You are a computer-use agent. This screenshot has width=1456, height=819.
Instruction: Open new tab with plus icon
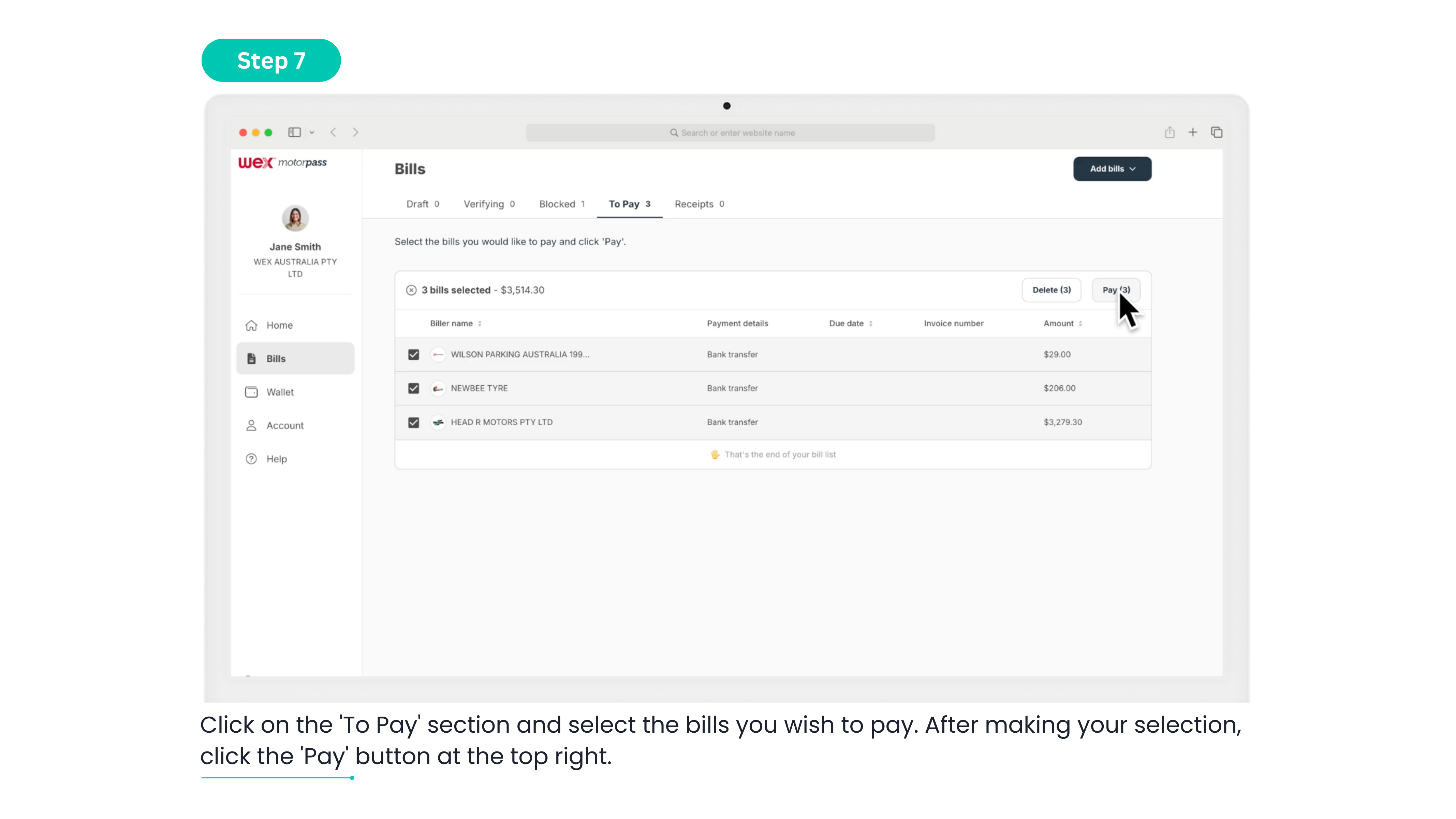pos(1193,132)
